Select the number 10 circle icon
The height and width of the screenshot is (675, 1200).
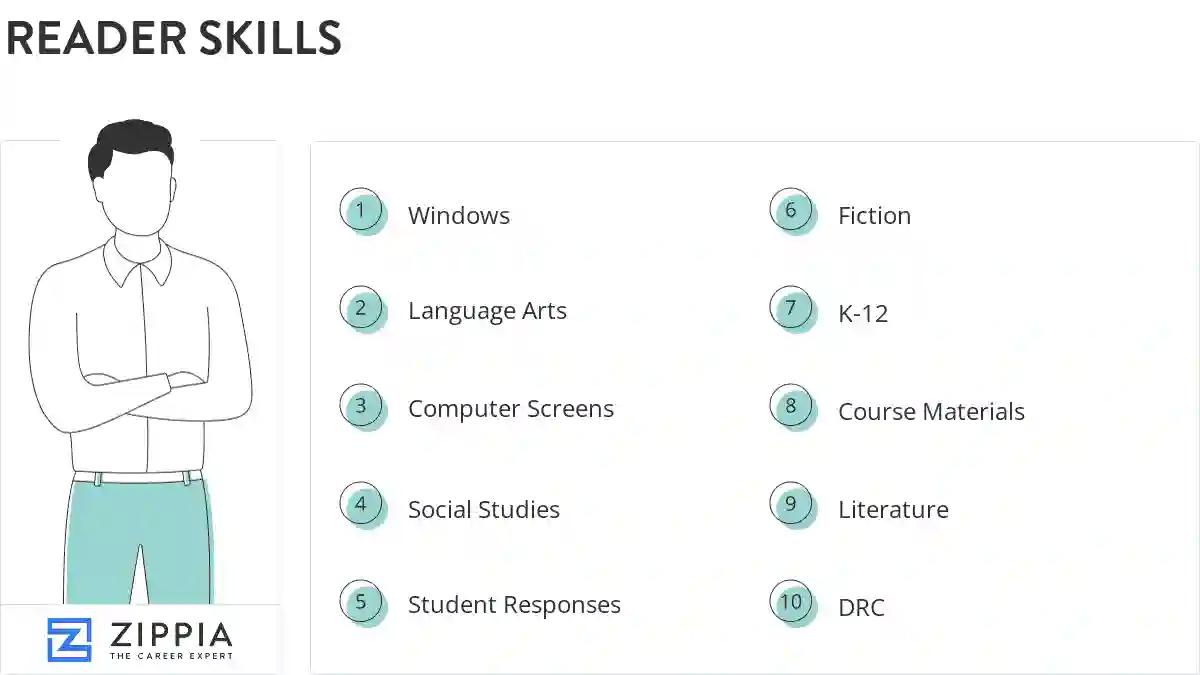(791, 602)
